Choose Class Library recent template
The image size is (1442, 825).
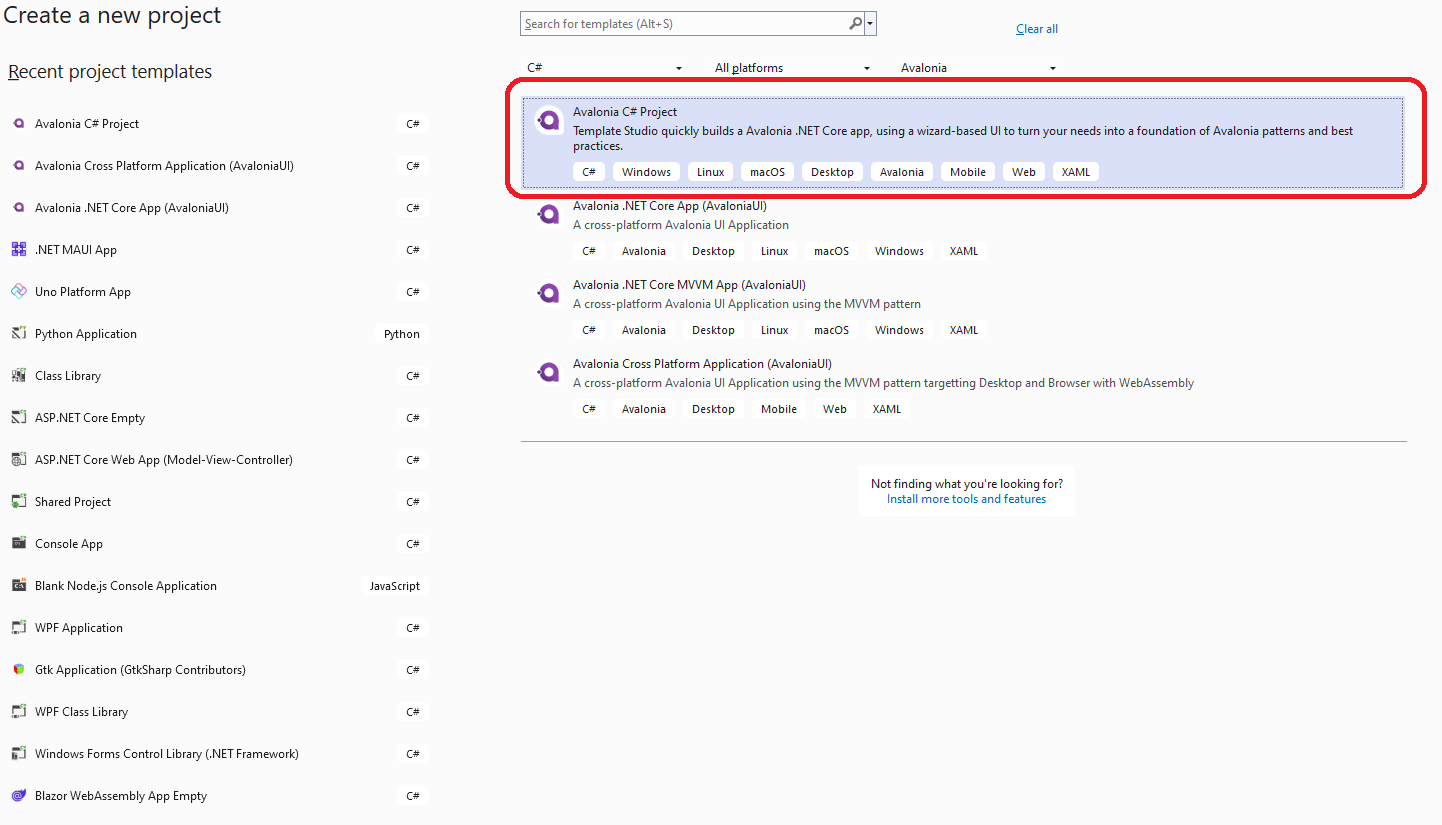[217, 376]
